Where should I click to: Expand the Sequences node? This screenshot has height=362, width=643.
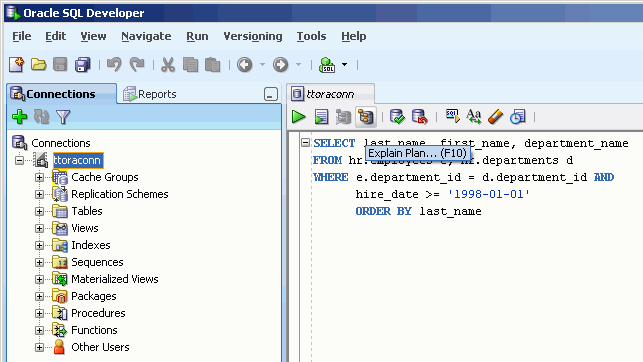[x=39, y=262]
